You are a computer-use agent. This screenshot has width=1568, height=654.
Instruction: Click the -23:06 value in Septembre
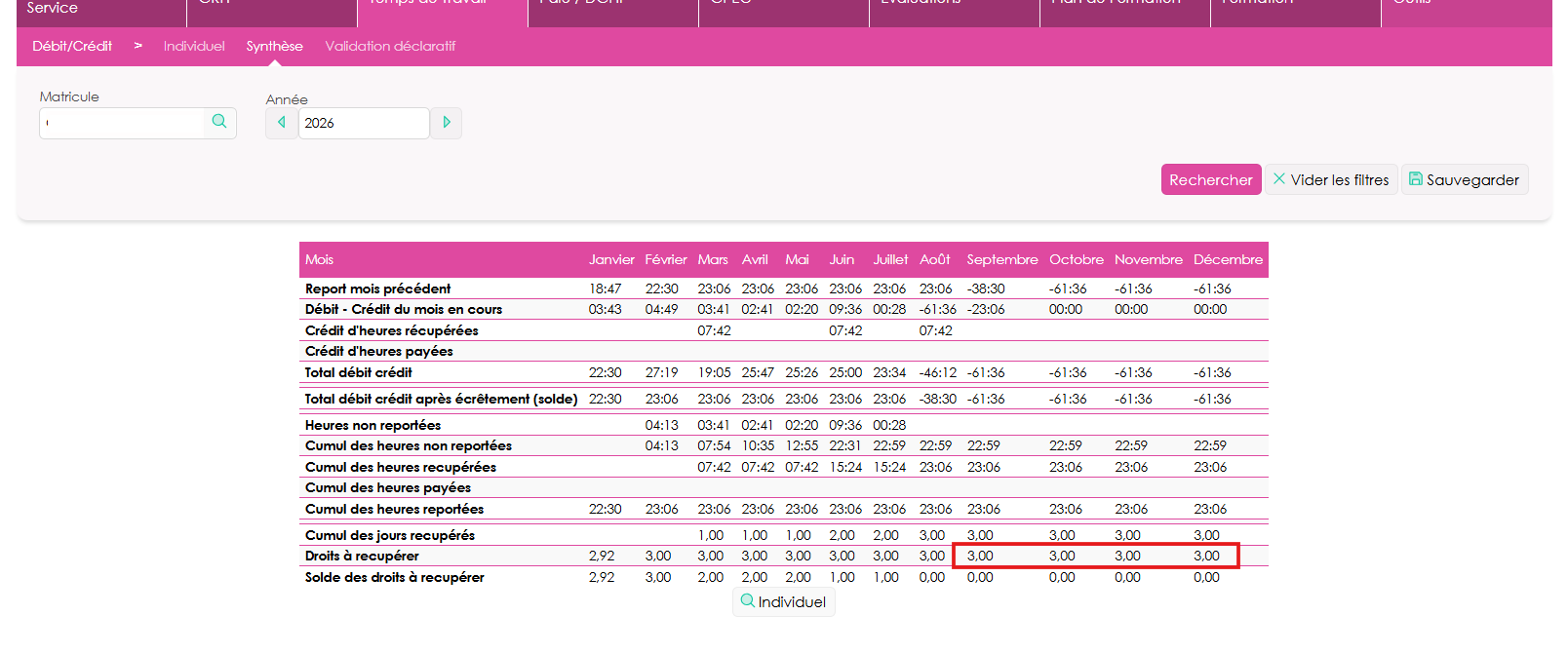tap(986, 309)
